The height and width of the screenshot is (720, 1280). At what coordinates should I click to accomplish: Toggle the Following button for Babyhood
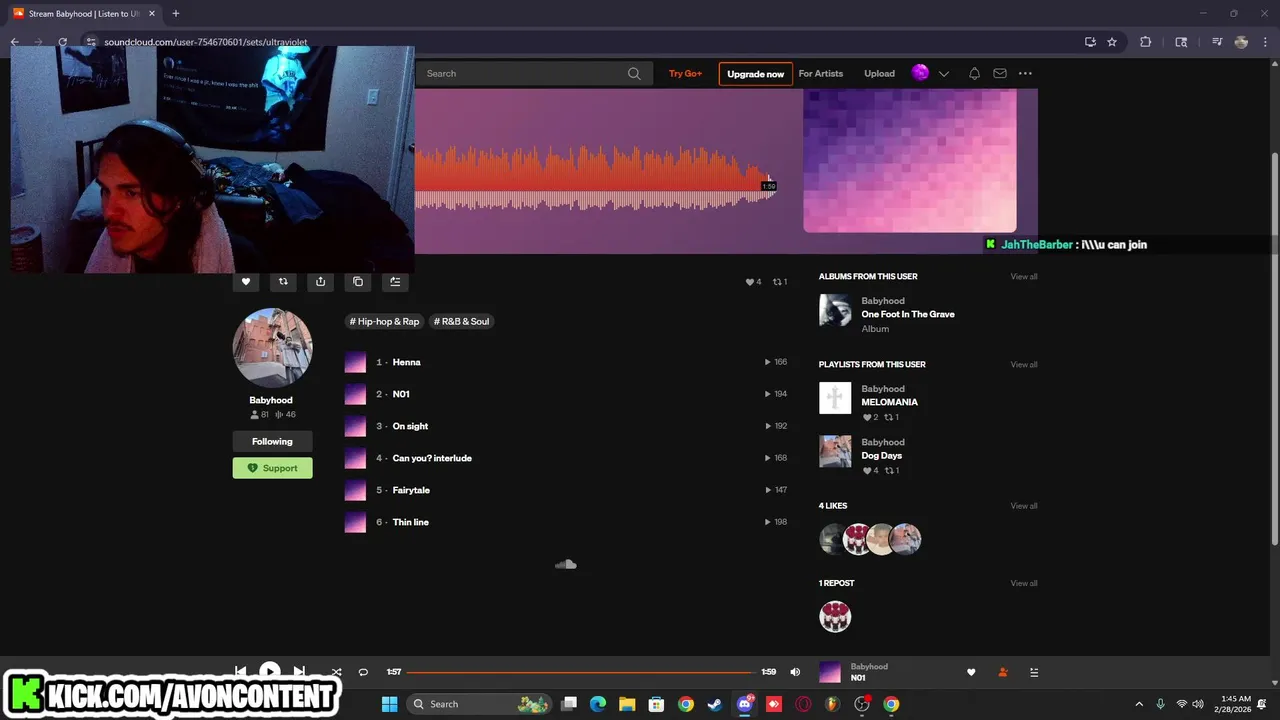272,441
